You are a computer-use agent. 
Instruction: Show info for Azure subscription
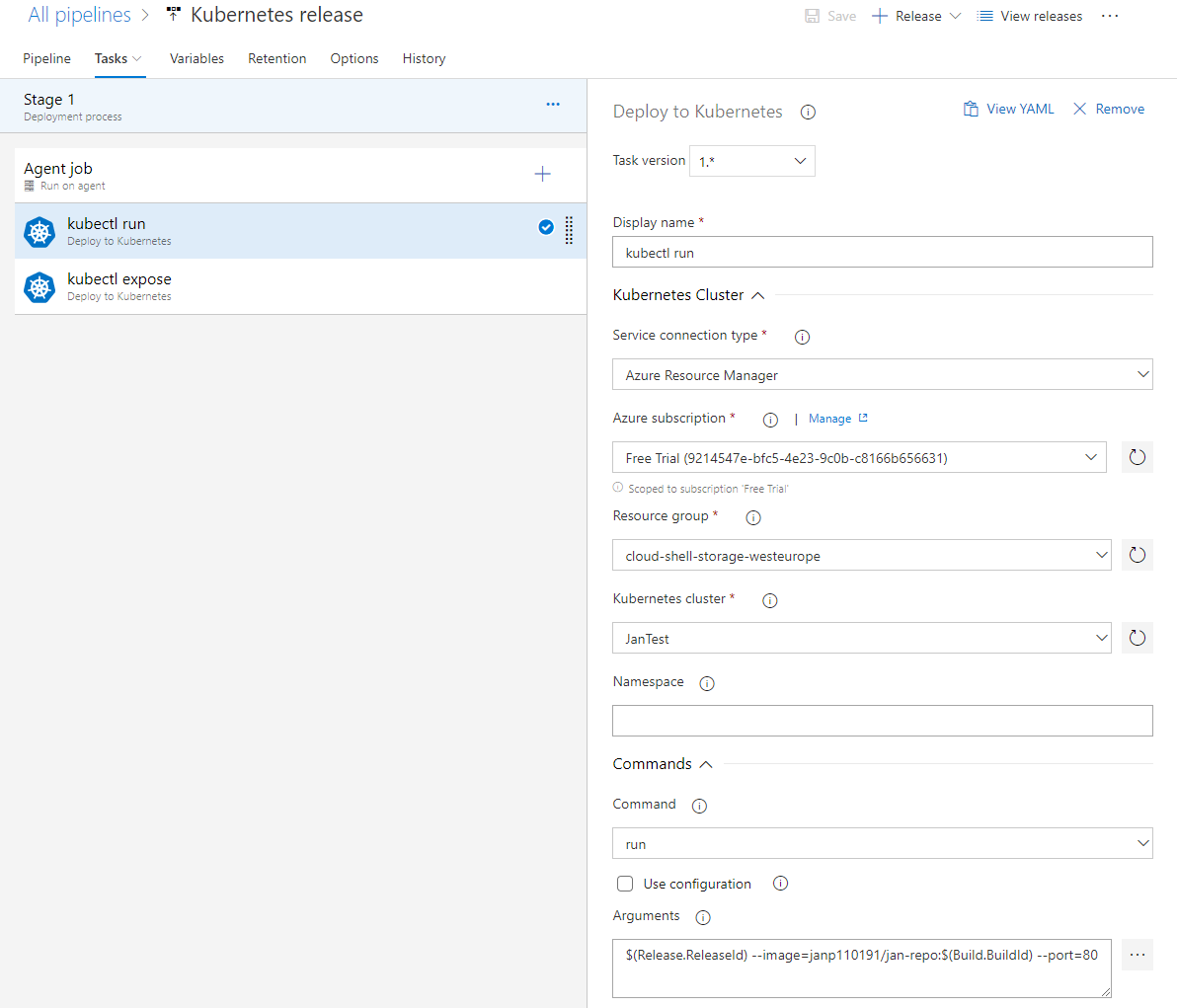click(x=770, y=421)
